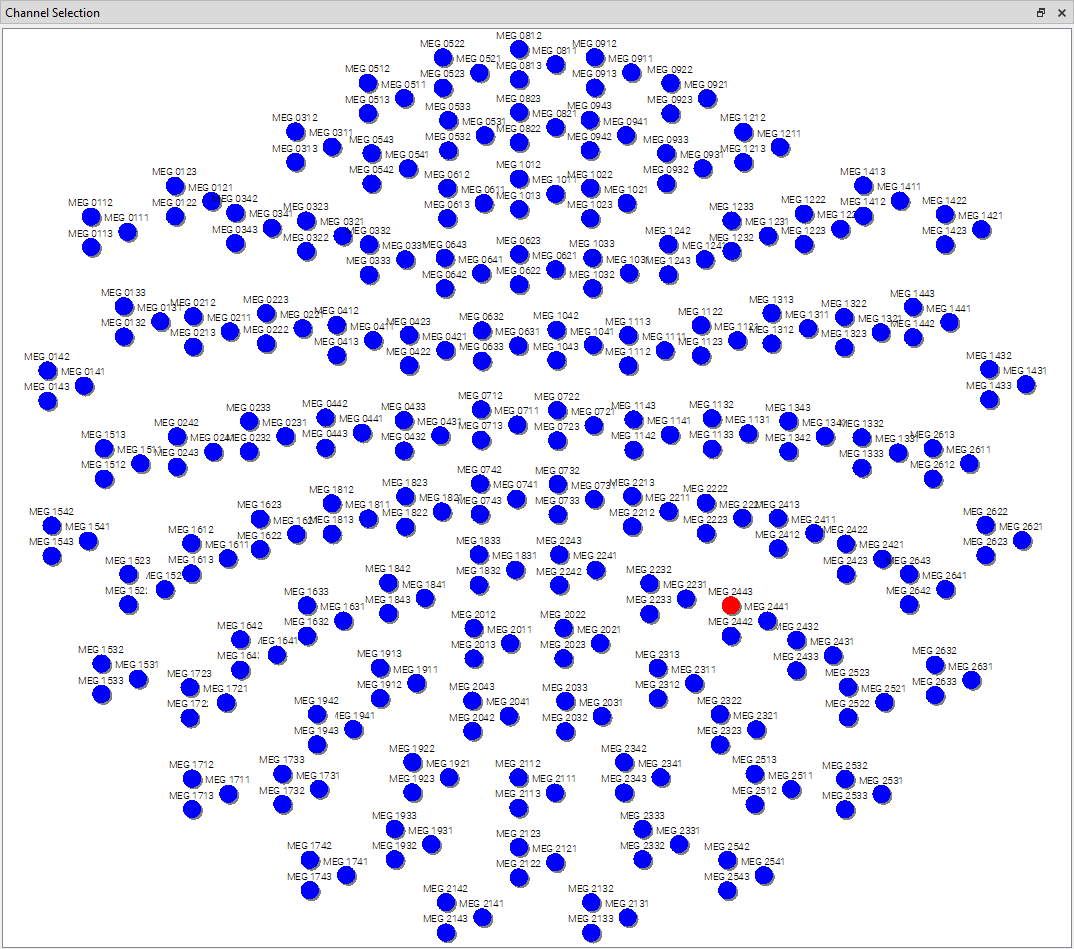This screenshot has width=1074, height=949.
Task: Pick the MEG 0142 channel dot
Action: [47, 370]
